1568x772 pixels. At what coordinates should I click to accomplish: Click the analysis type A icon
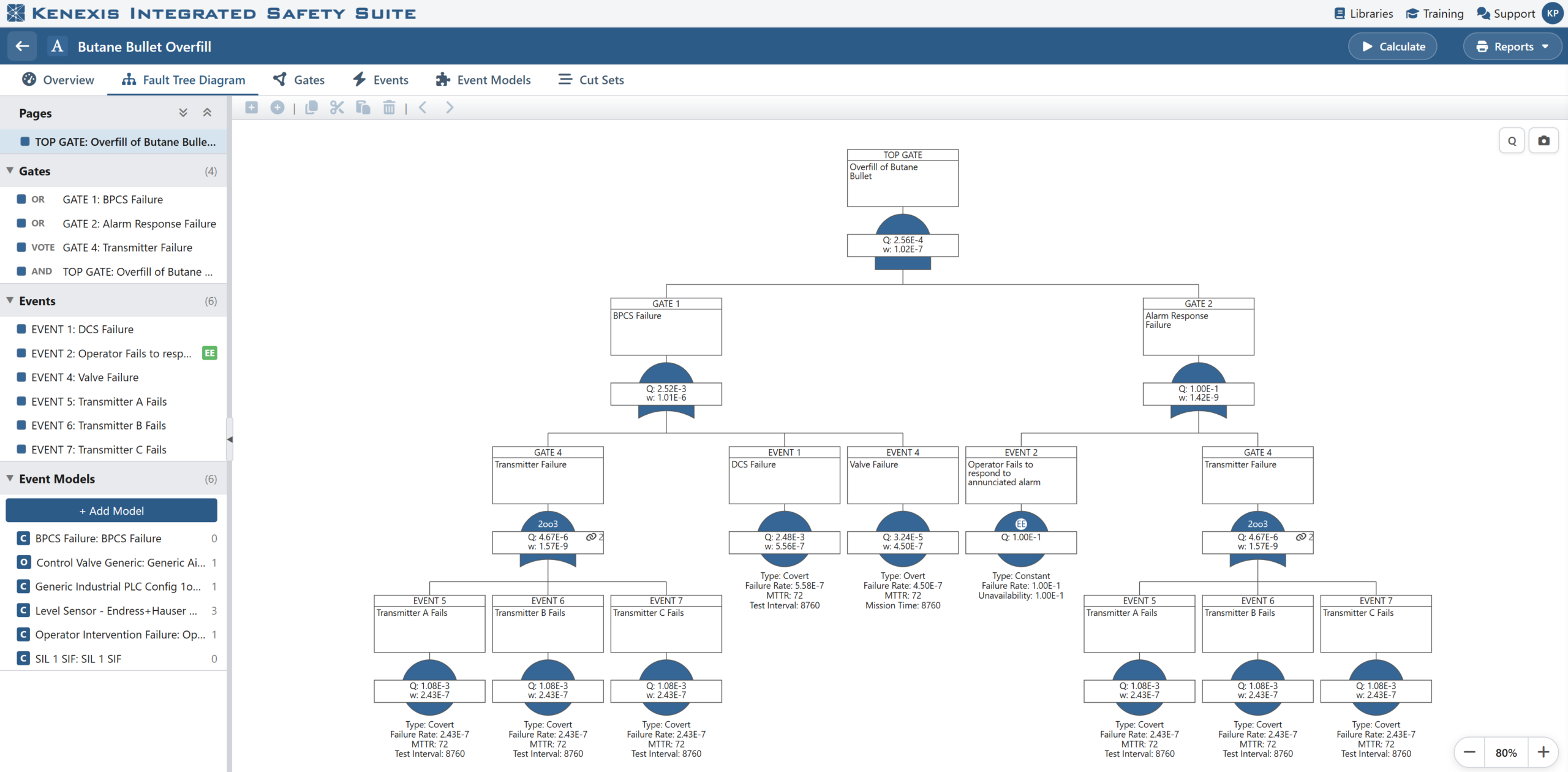pyautogui.click(x=57, y=47)
